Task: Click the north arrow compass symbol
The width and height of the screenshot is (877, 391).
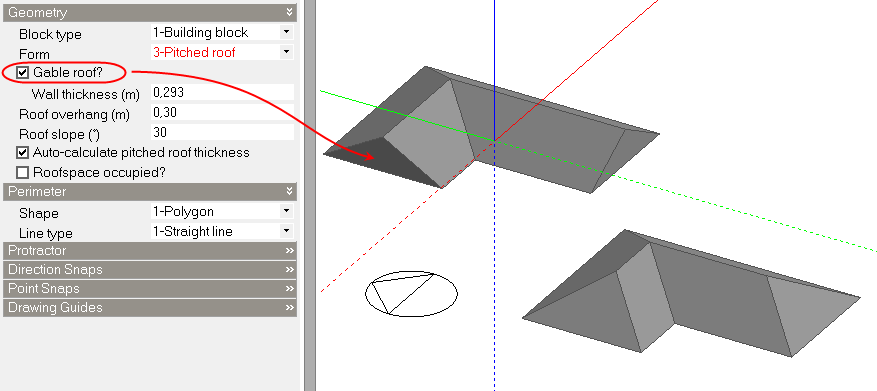Action: 411,293
